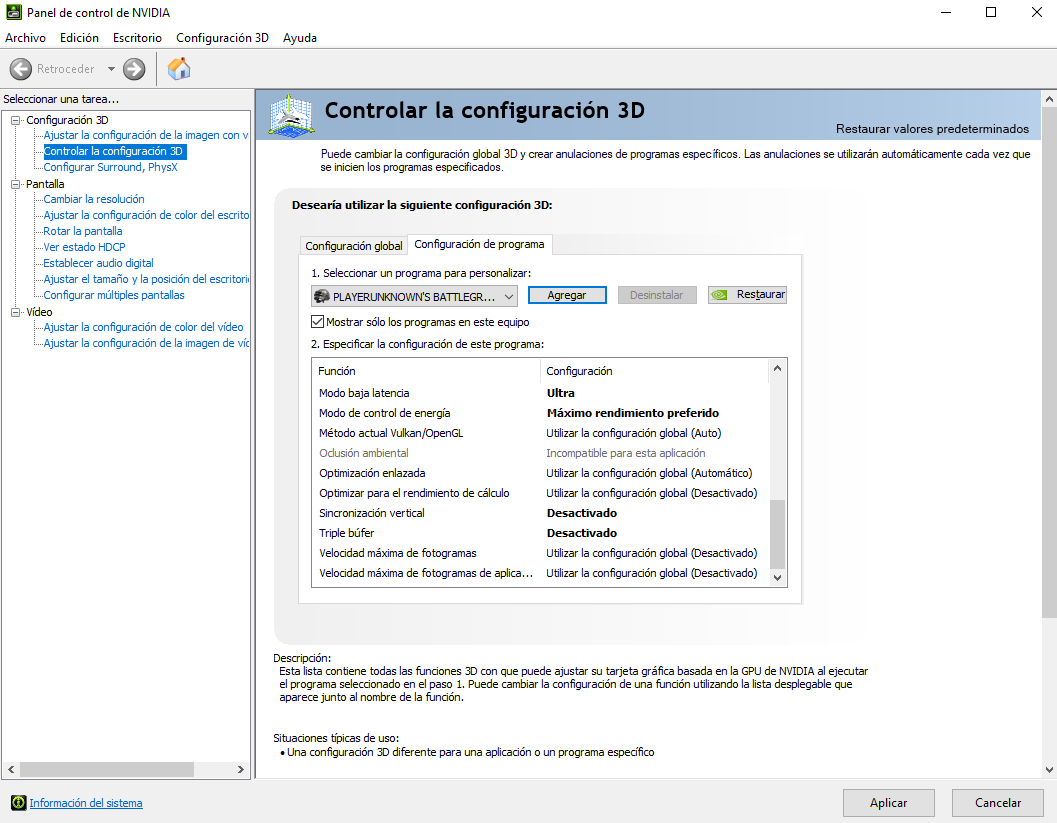Open 'Configurar Surround, PhysX' tree item
The width and height of the screenshot is (1057, 823).
tap(111, 167)
